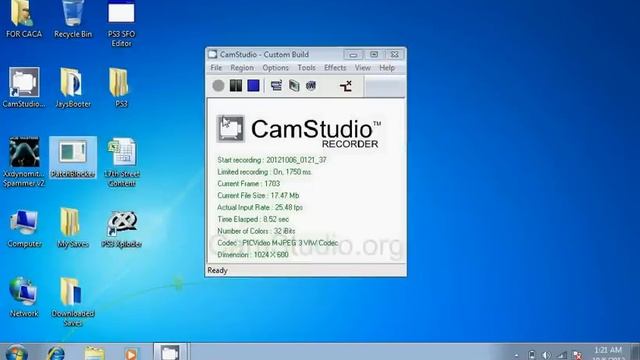Open Windows Explorer from taskbar
The height and width of the screenshot is (360, 640).
pos(94,353)
